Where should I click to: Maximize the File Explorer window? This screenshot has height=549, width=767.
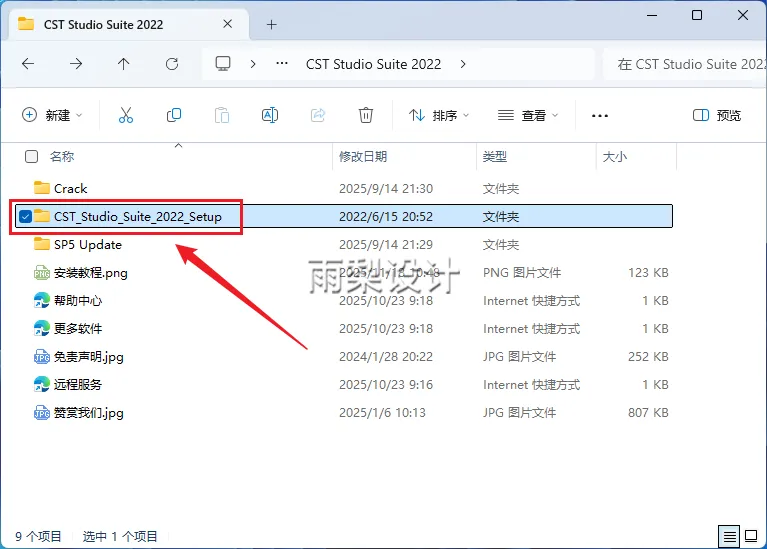697,15
